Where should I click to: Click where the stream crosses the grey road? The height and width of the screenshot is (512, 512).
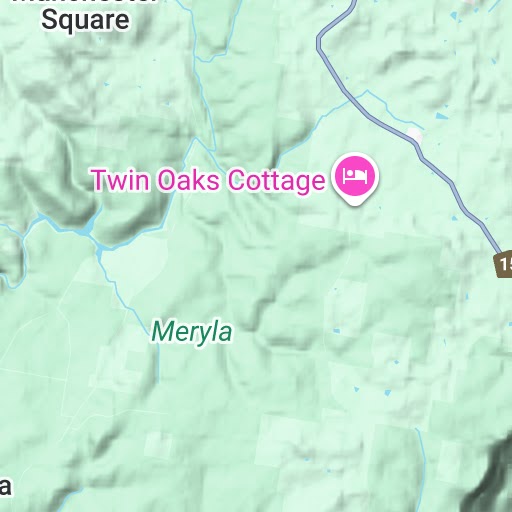(351, 99)
